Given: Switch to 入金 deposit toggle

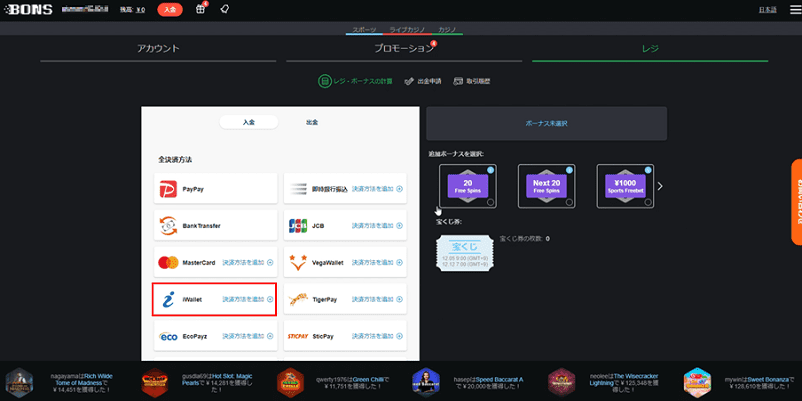Looking at the screenshot, I should (249, 122).
